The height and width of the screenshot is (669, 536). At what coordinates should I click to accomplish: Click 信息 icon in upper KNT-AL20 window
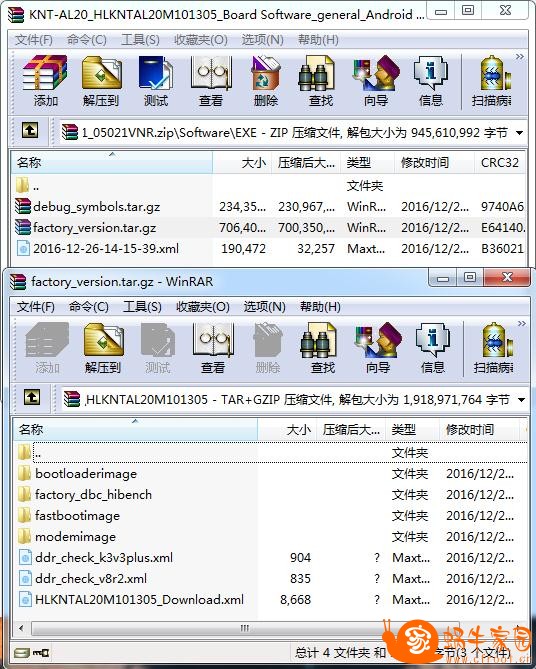431,81
